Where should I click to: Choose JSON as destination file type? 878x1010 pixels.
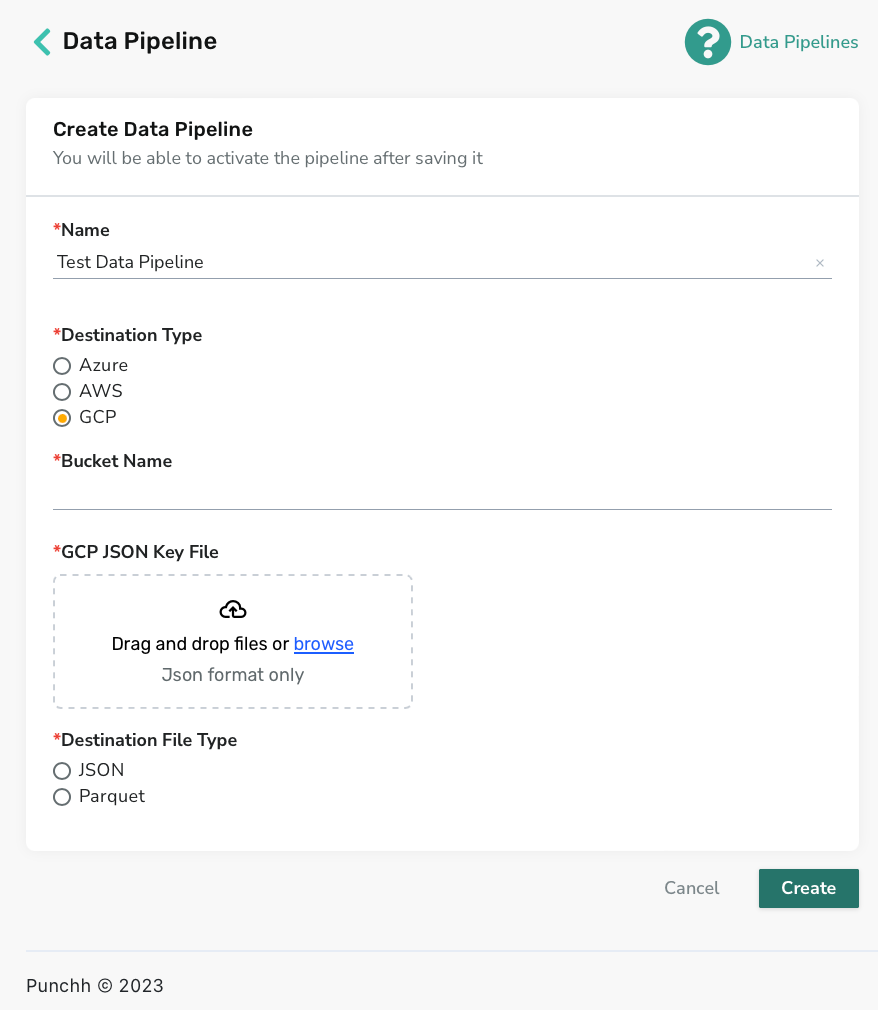[62, 771]
